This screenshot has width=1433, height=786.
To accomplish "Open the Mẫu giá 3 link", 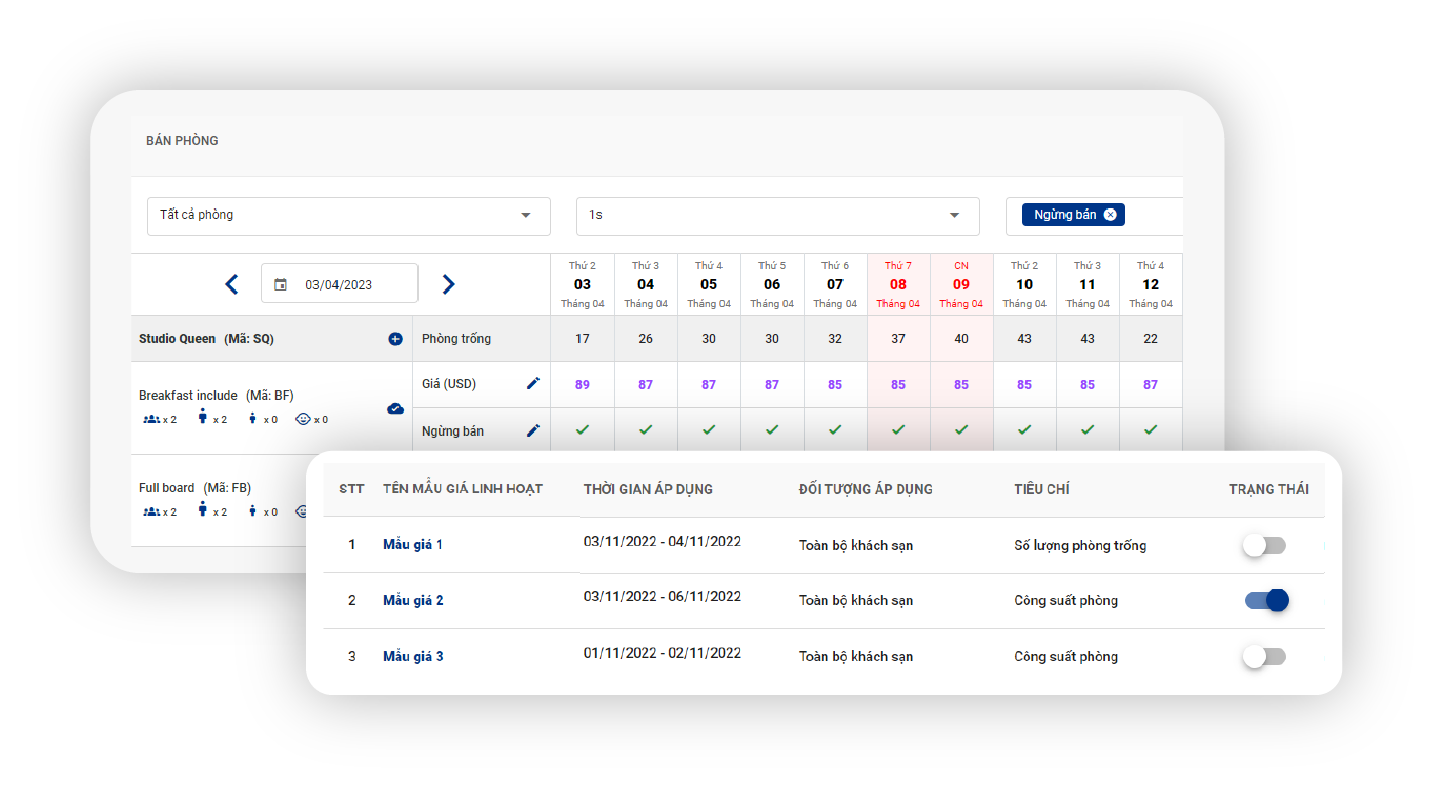I will 413,657.
